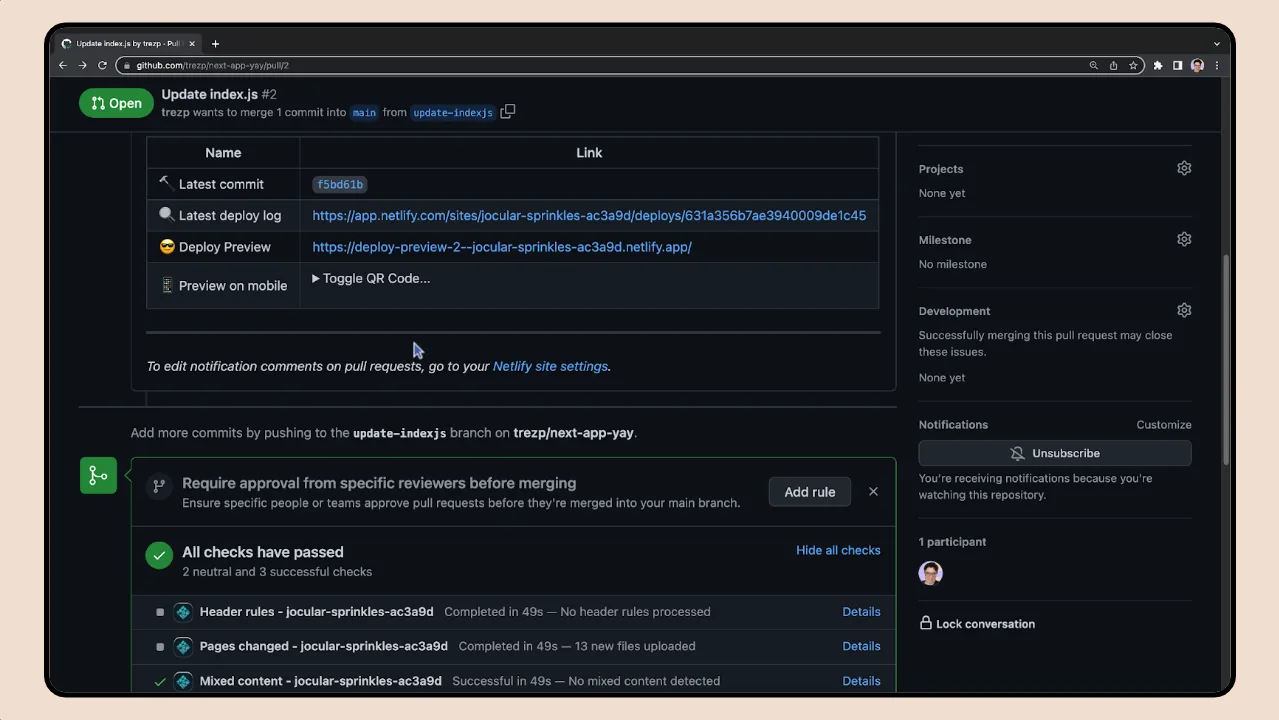Open a new browser tab
This screenshot has height=720, width=1279.
[215, 44]
